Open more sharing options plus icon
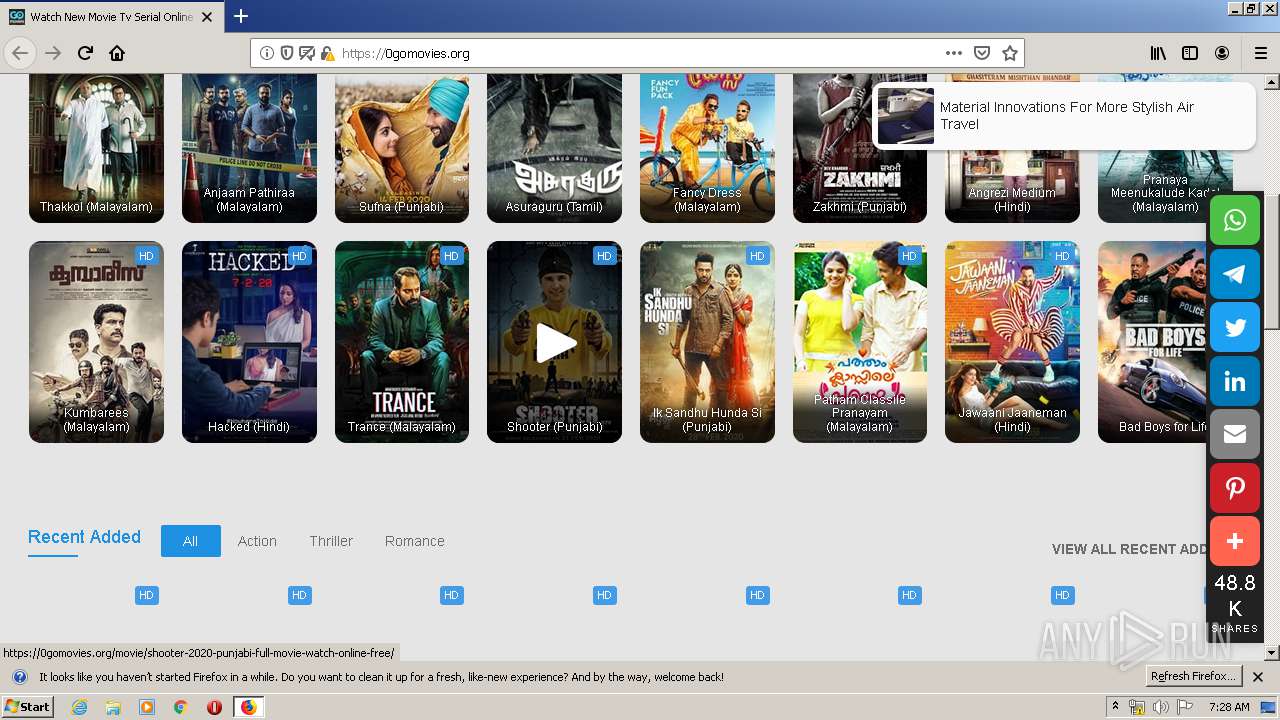The height and width of the screenshot is (720, 1280). 1235,541
